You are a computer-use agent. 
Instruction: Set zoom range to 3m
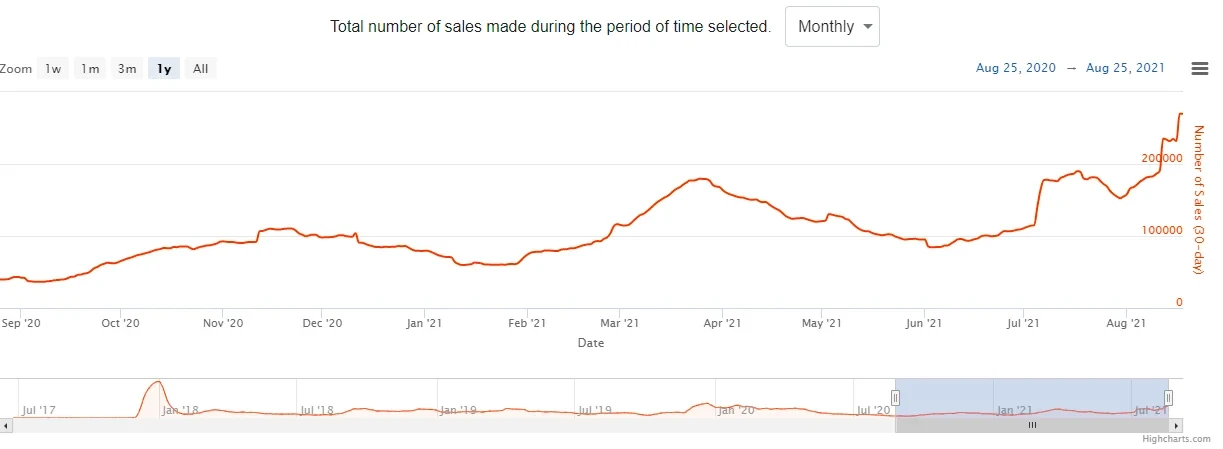[x=127, y=69]
